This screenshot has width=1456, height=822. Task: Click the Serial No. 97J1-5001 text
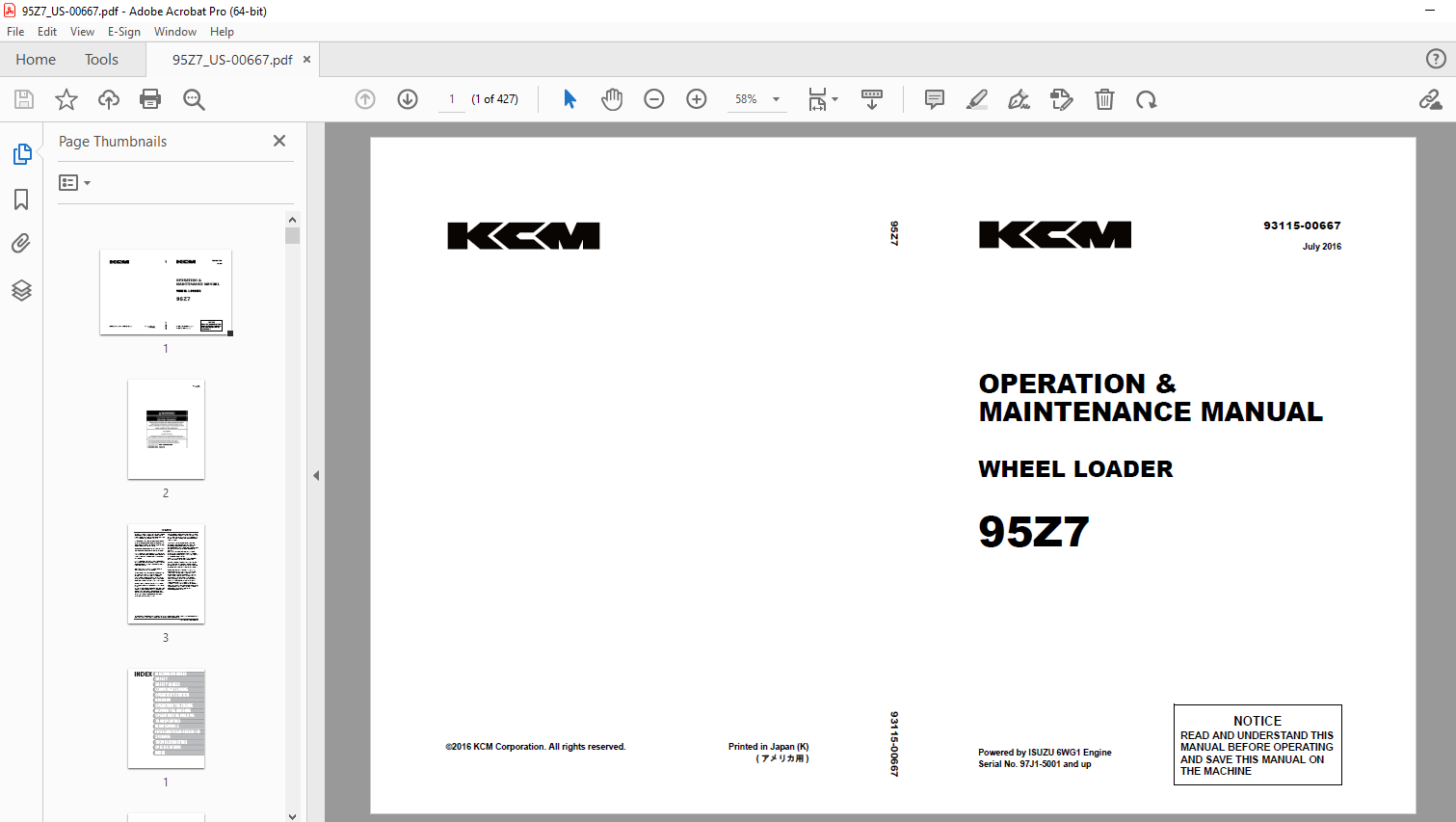(x=1035, y=764)
